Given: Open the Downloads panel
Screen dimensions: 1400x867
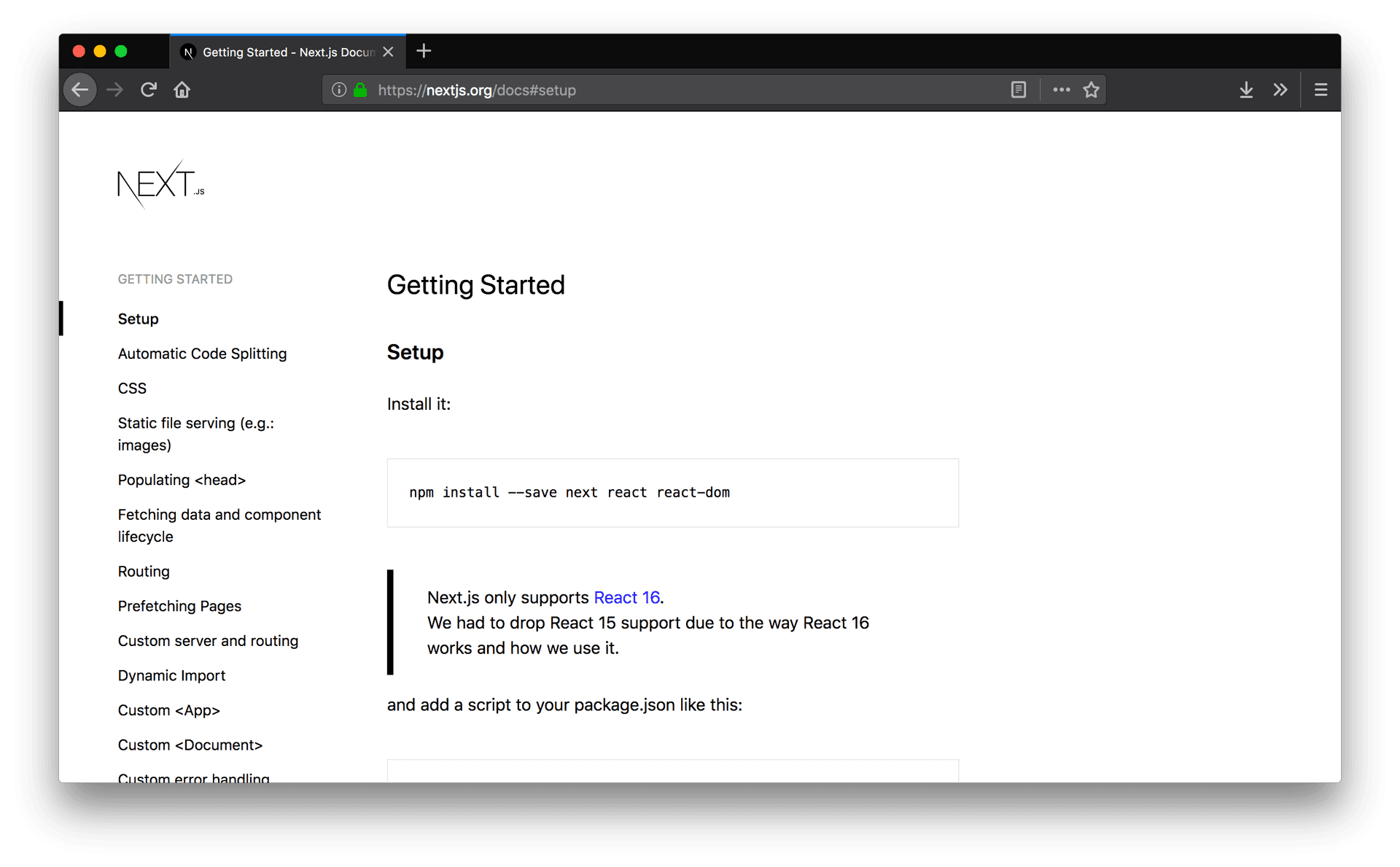Looking at the screenshot, I should coord(1246,89).
